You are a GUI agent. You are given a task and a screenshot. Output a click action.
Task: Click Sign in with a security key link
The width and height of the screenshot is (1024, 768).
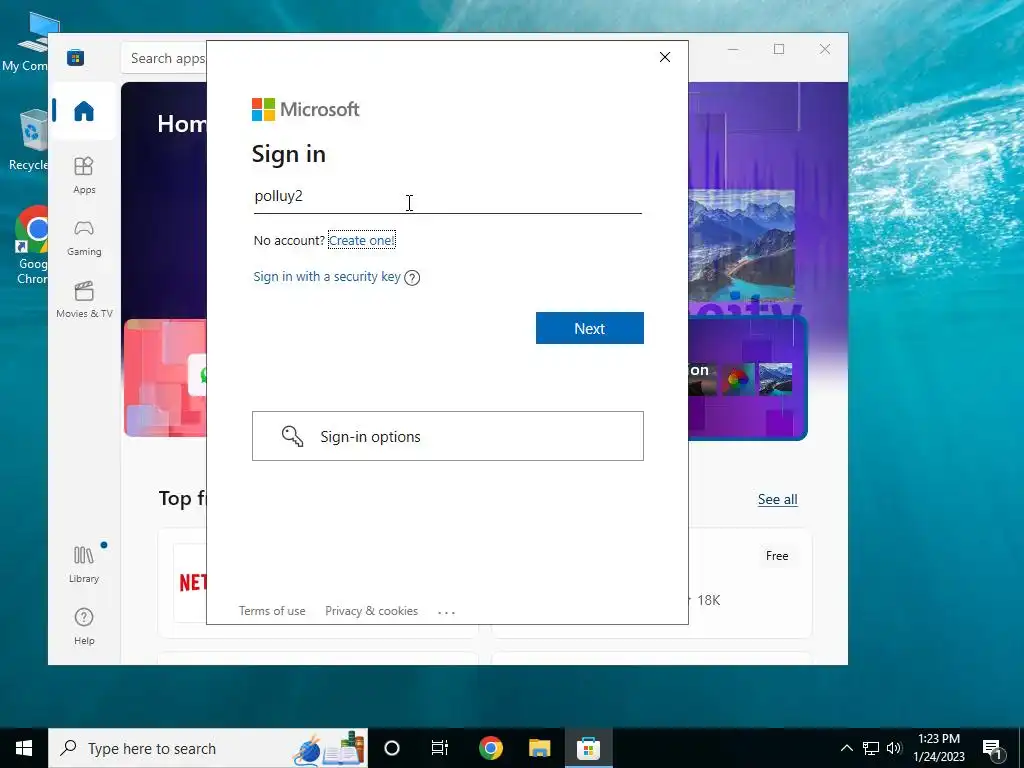click(327, 276)
